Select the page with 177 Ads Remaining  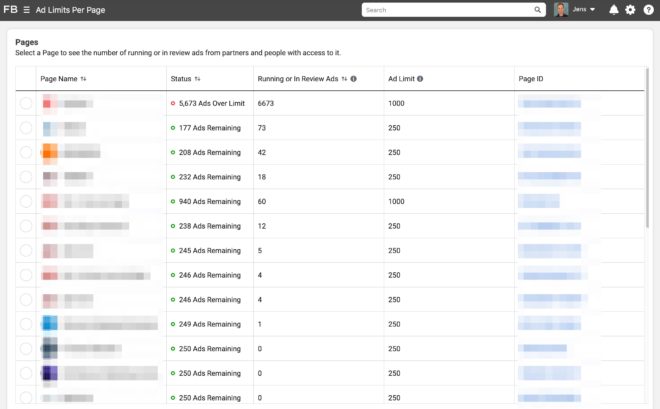point(26,127)
